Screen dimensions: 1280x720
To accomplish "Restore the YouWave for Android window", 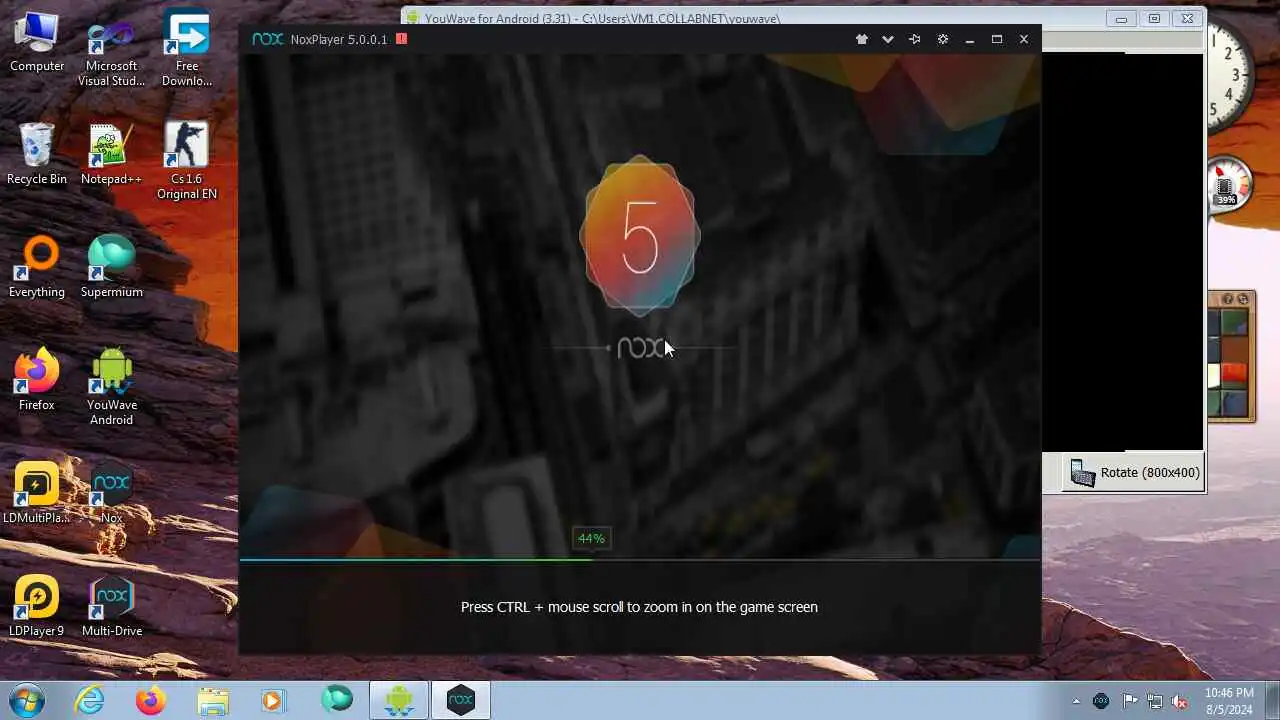I will pos(1154,19).
